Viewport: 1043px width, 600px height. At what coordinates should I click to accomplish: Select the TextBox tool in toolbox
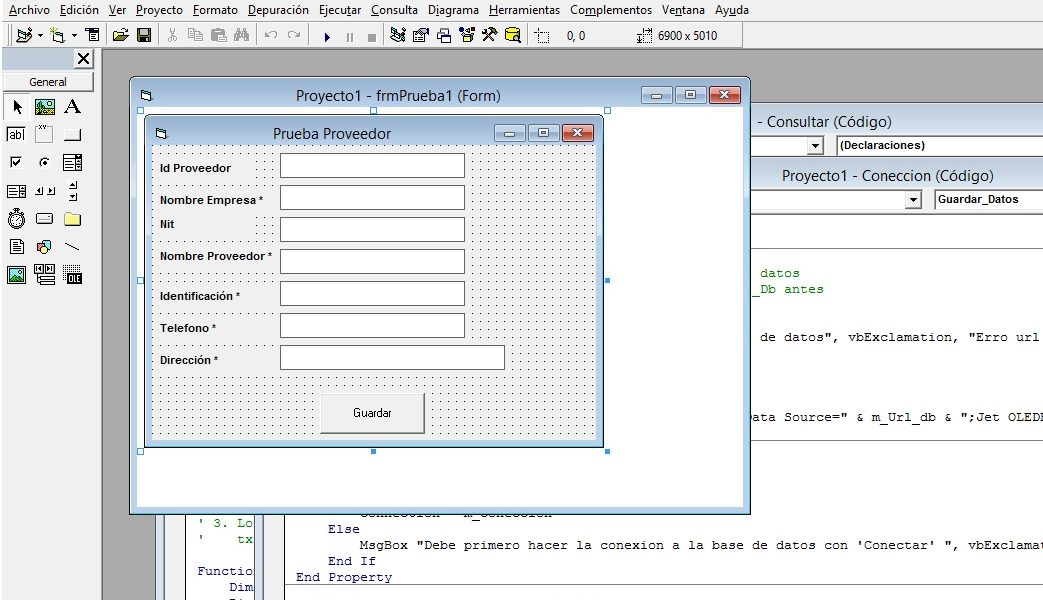pyautogui.click(x=16, y=135)
